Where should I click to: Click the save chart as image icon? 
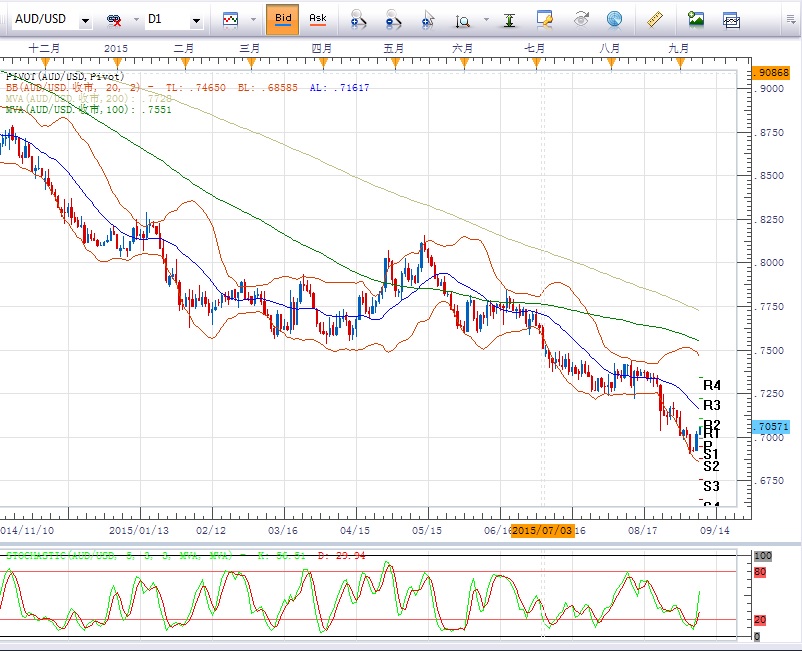696,19
